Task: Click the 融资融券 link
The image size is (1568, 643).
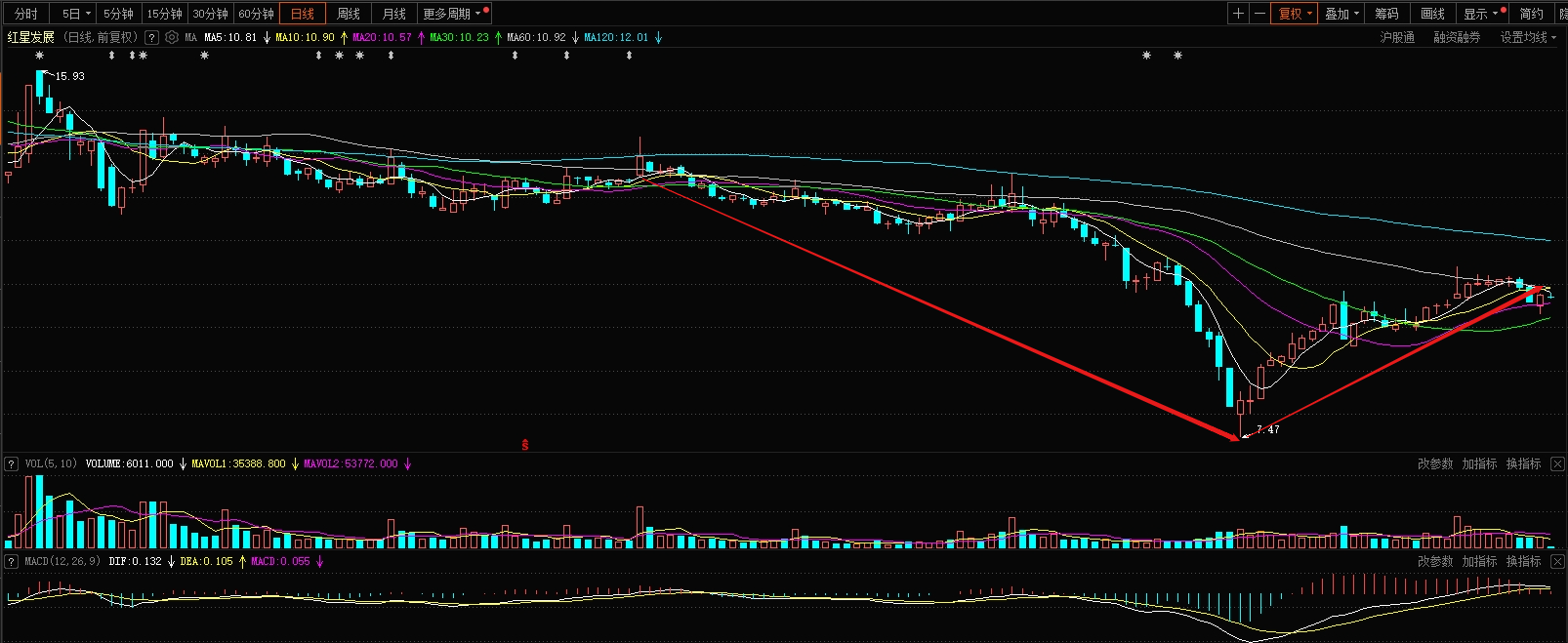Action: (1457, 38)
